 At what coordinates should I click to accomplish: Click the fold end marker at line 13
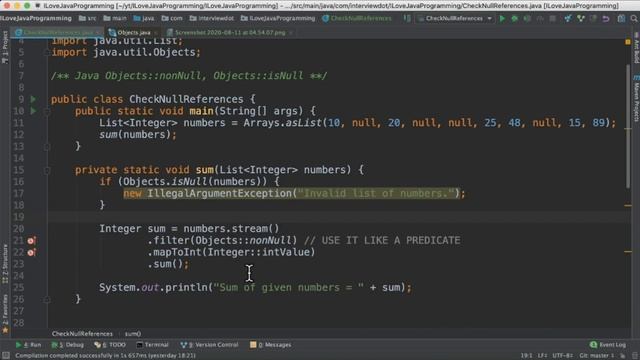47,147
